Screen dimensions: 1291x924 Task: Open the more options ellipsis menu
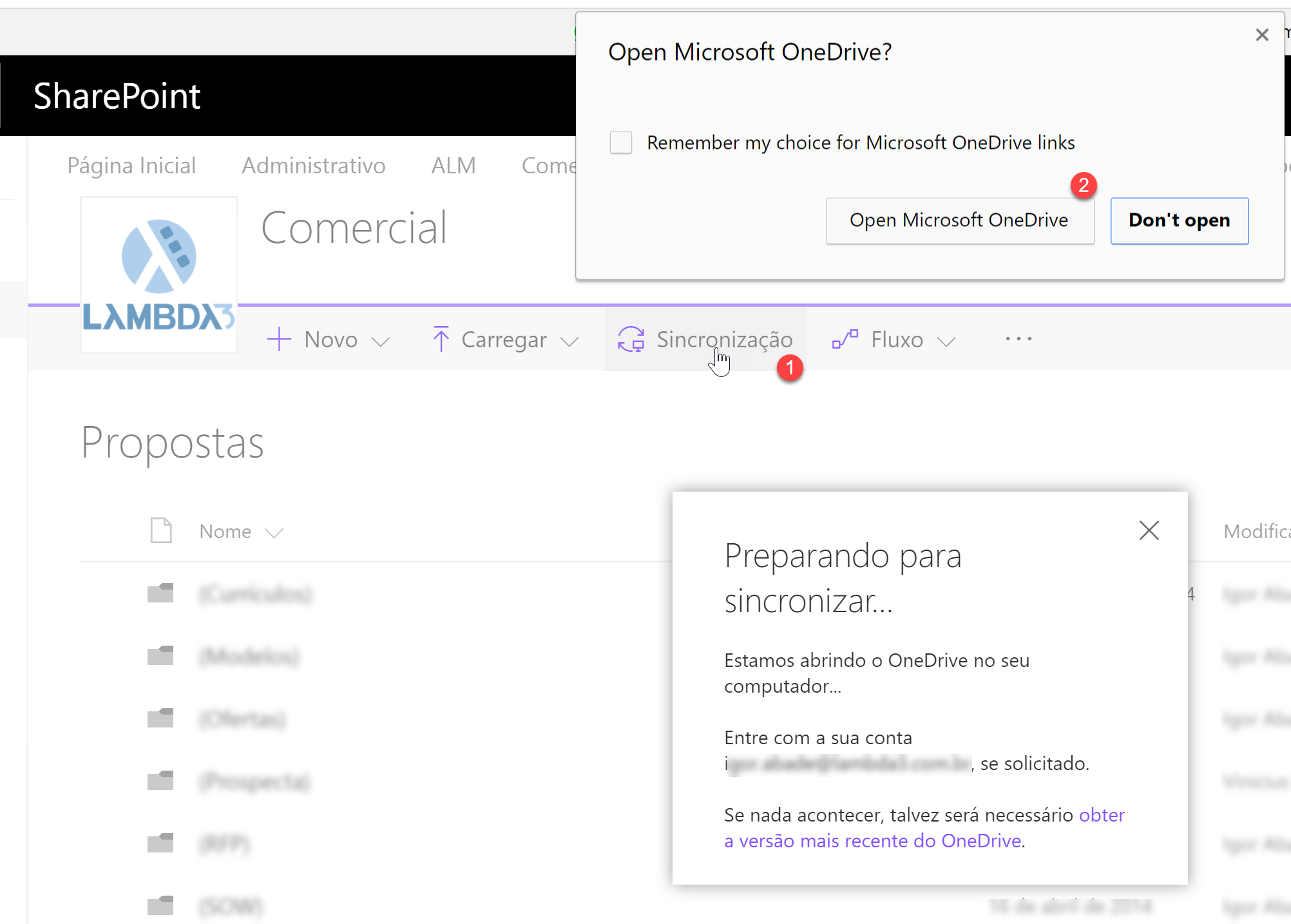coord(1018,338)
